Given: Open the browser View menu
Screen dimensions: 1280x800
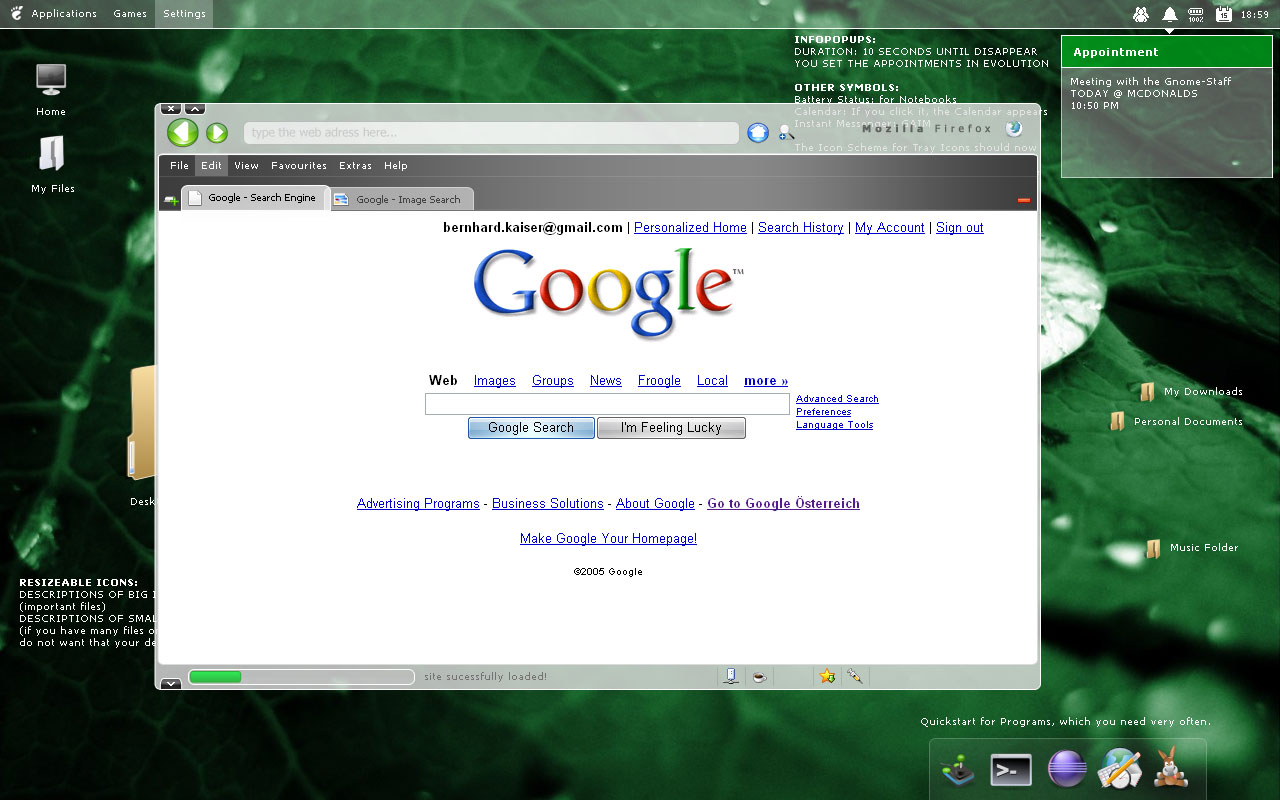Looking at the screenshot, I should (246, 166).
